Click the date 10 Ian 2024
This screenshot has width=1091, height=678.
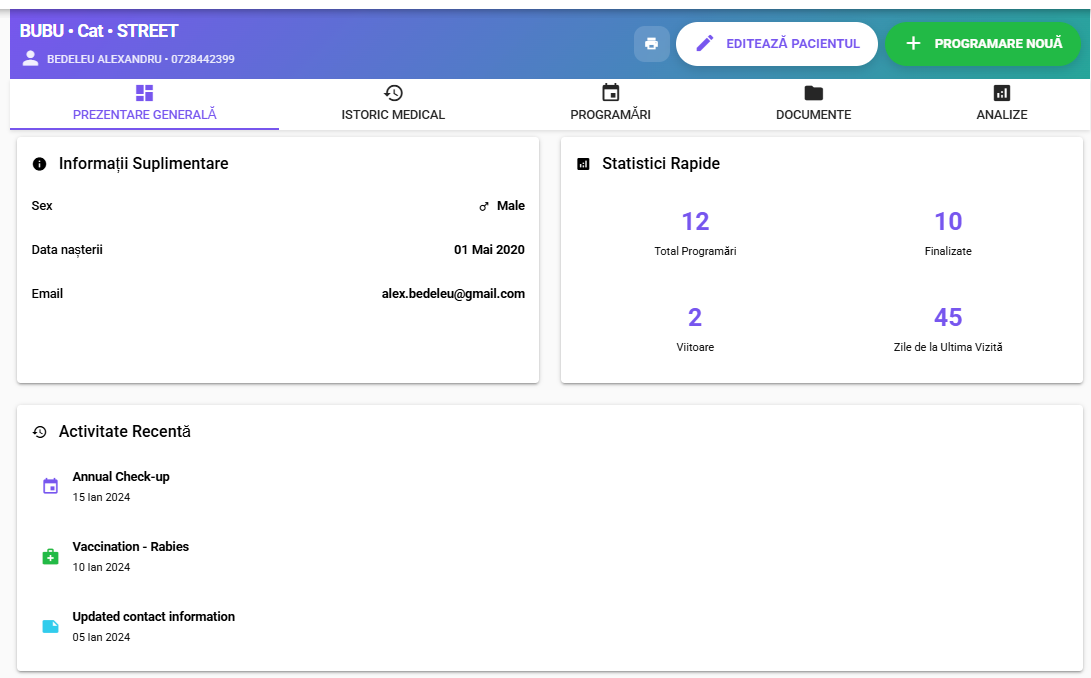coord(102,567)
